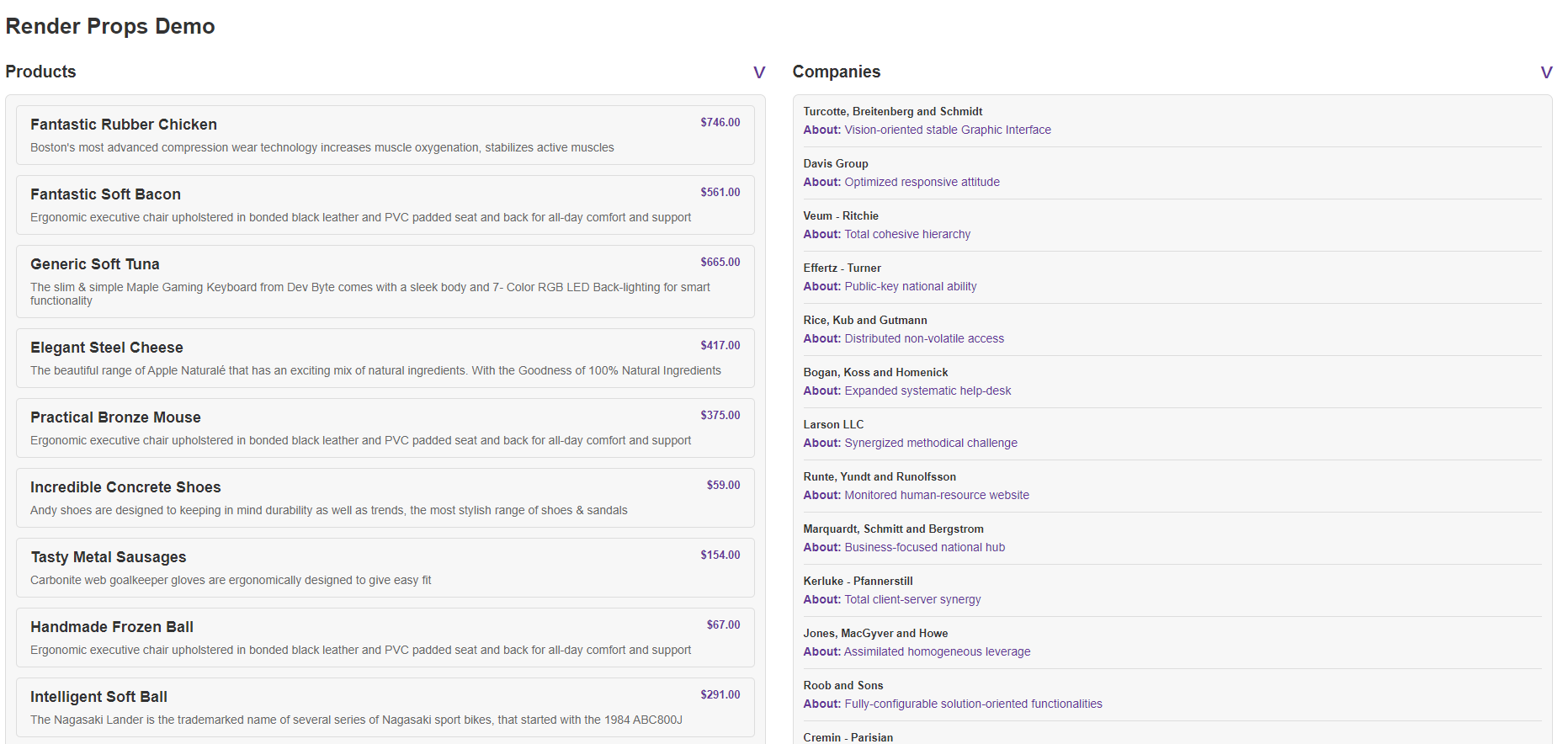Image resolution: width=1568 pixels, height=744 pixels.
Task: Select Bogan, Koss and Homenick company
Action: 875,372
